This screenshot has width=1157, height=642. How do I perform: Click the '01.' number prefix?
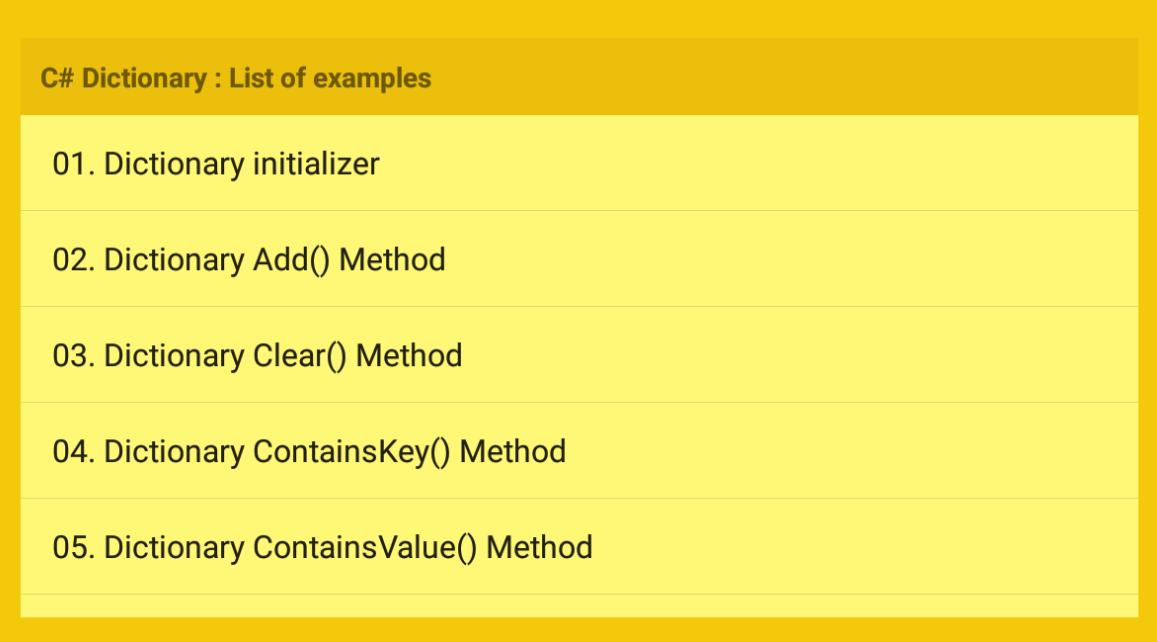(x=73, y=164)
